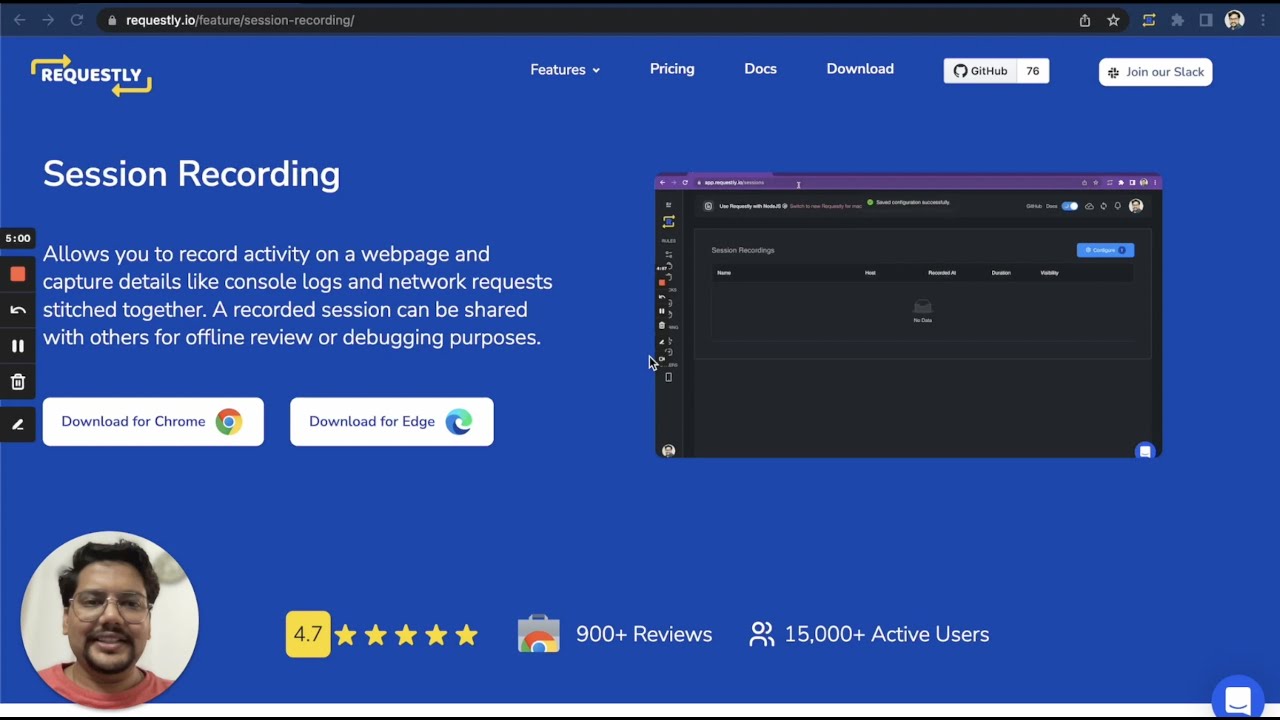Click Download for Chrome button
Screen dimensions: 1280x720
(x=153, y=422)
